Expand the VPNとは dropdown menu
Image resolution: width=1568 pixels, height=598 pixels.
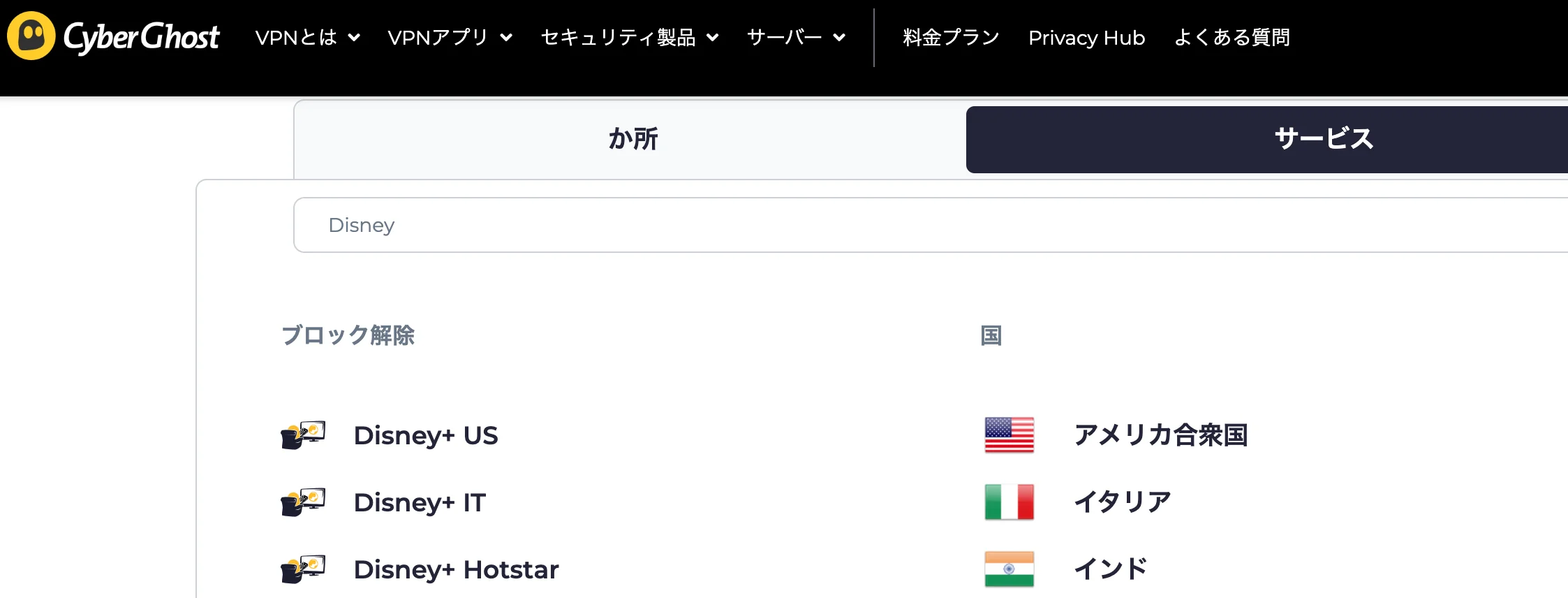point(307,37)
